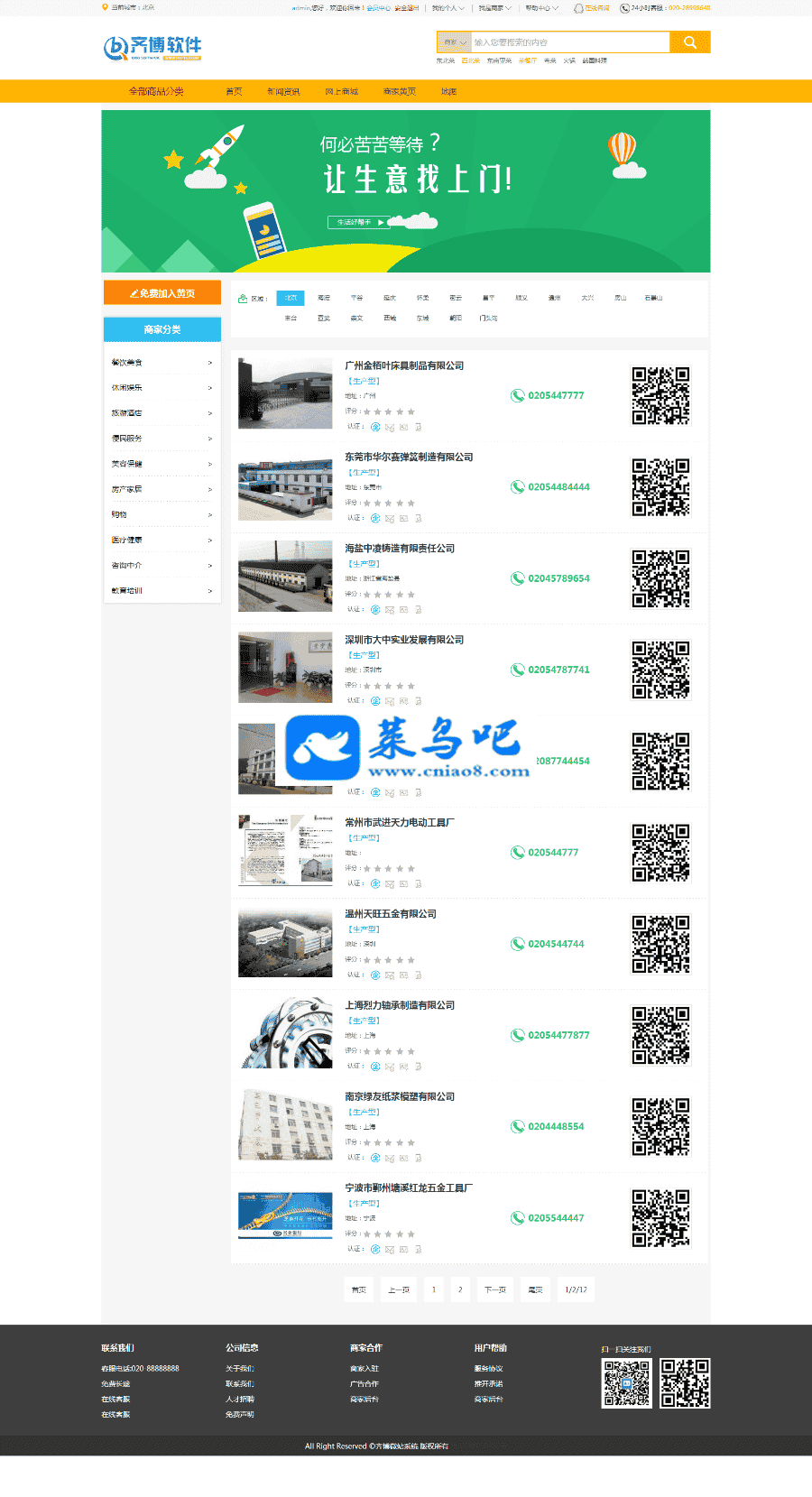Open 商家黄页 in the navigation bar
The width and height of the screenshot is (812, 1497).
coord(400,91)
